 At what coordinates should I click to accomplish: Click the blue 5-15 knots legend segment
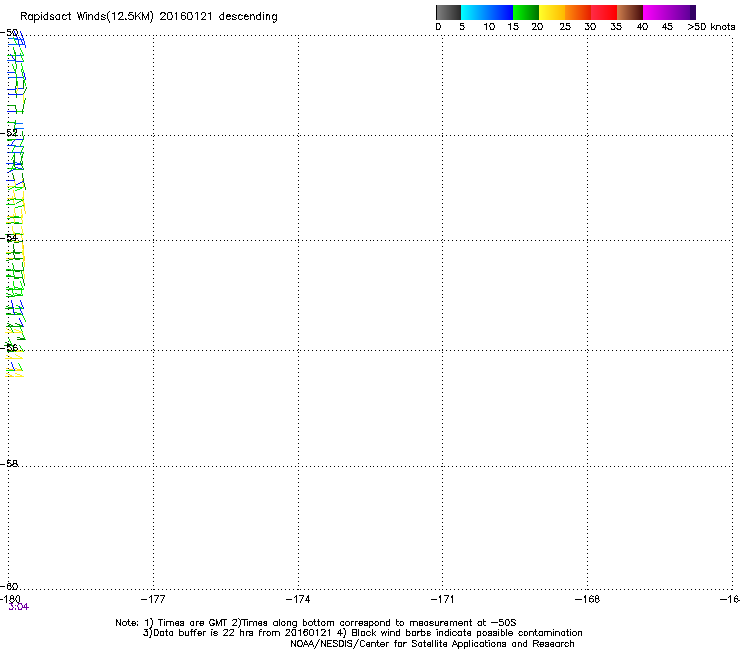[x=487, y=12]
